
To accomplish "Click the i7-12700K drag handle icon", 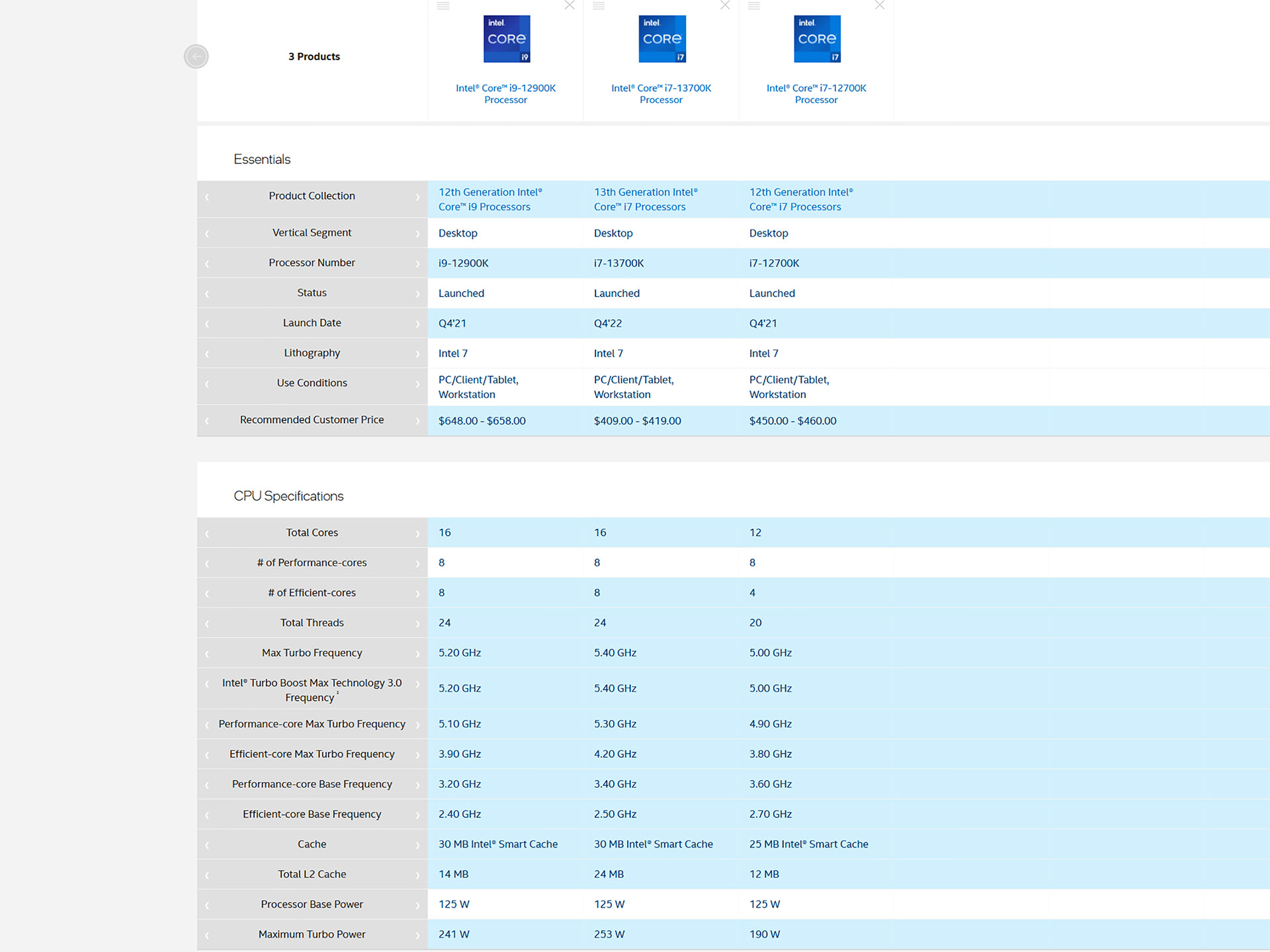I will [754, 6].
